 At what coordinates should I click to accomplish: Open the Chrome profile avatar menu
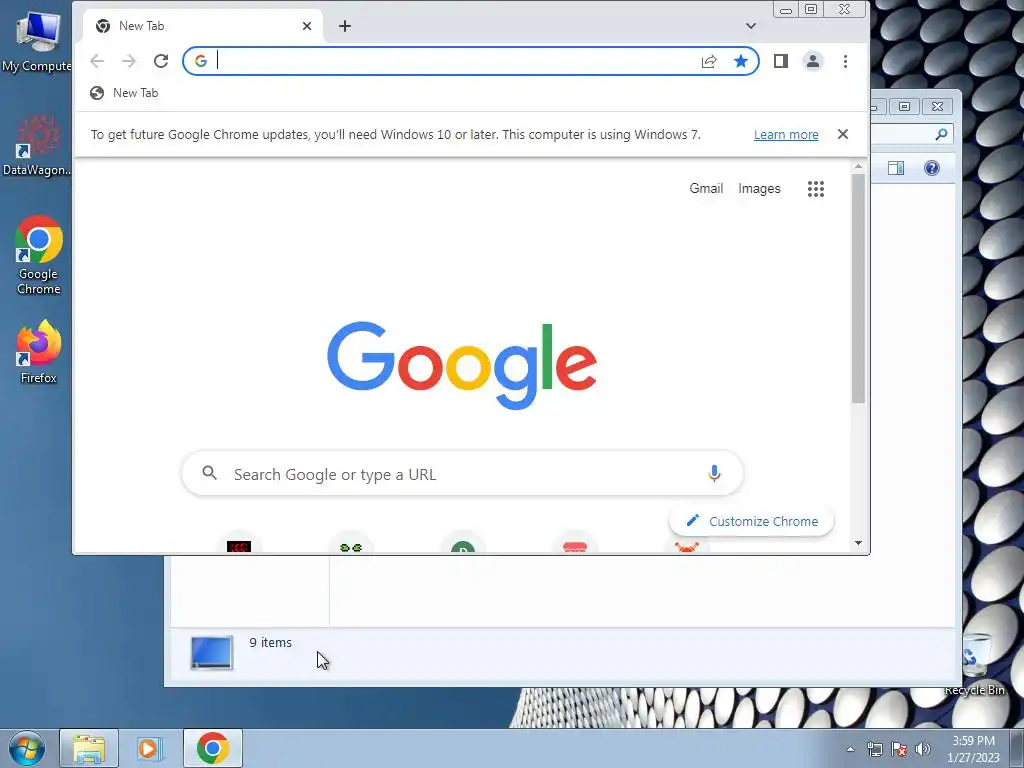(x=812, y=61)
